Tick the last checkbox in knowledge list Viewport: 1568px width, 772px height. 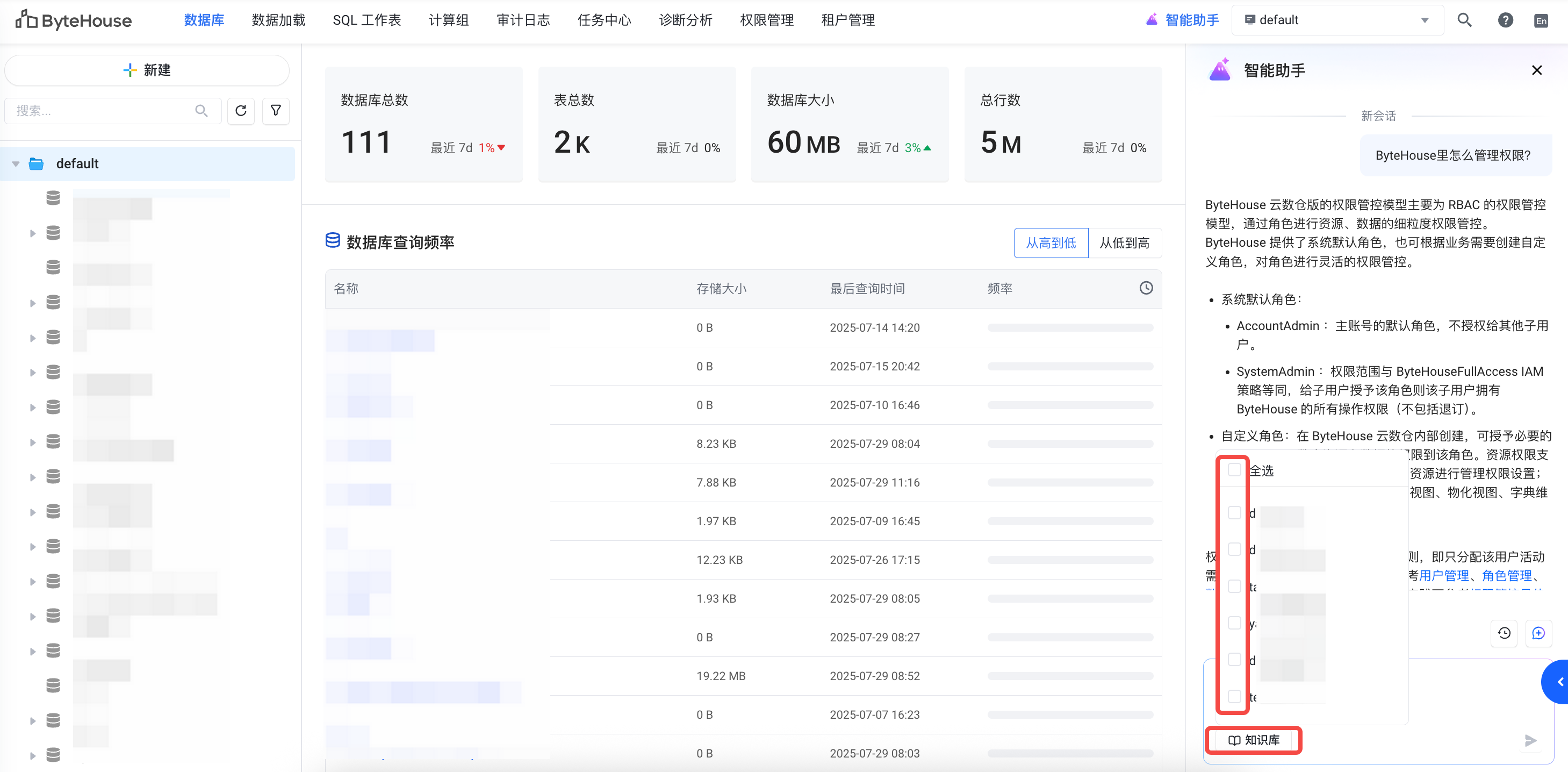point(1234,696)
